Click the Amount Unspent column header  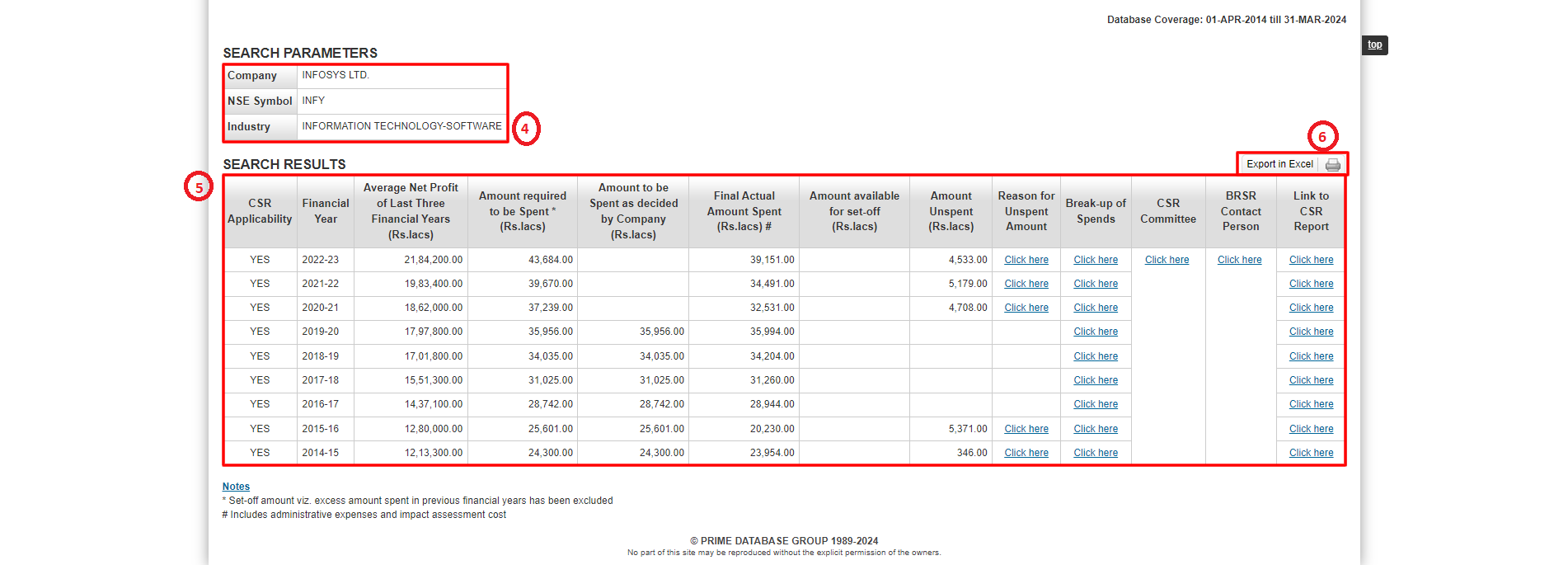(x=951, y=211)
